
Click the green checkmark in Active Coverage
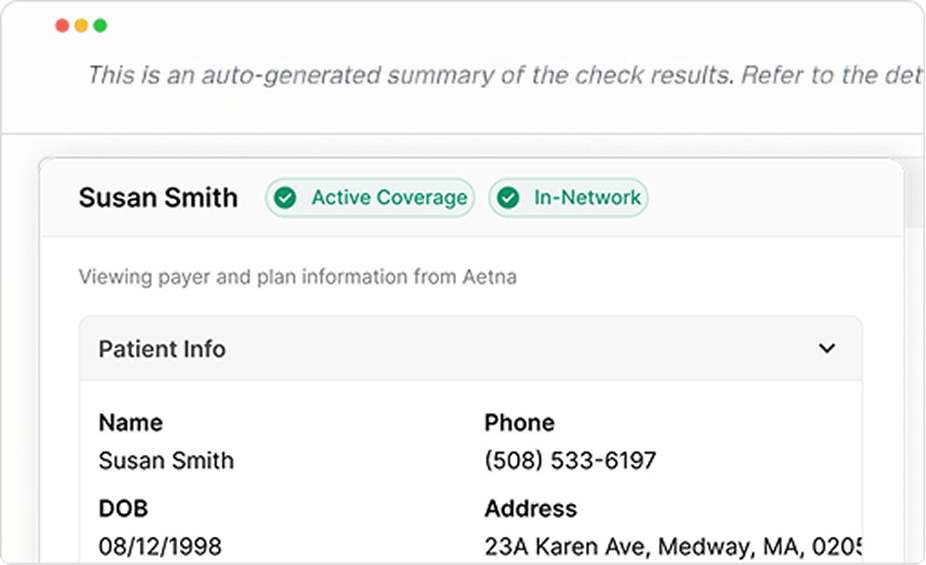click(x=285, y=198)
